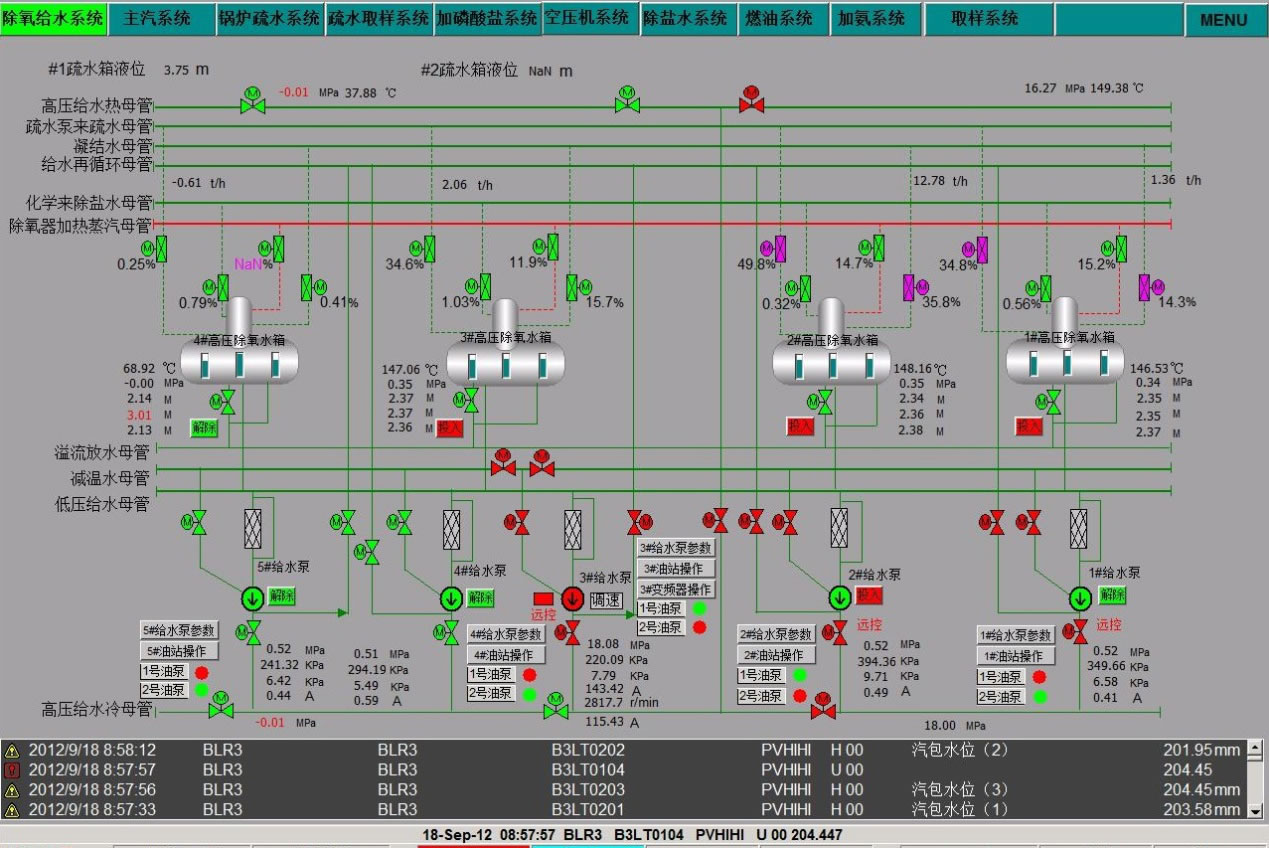Open the 空压机系统 tab
Viewport: 1269px width, 848px height.
[x=587, y=18]
